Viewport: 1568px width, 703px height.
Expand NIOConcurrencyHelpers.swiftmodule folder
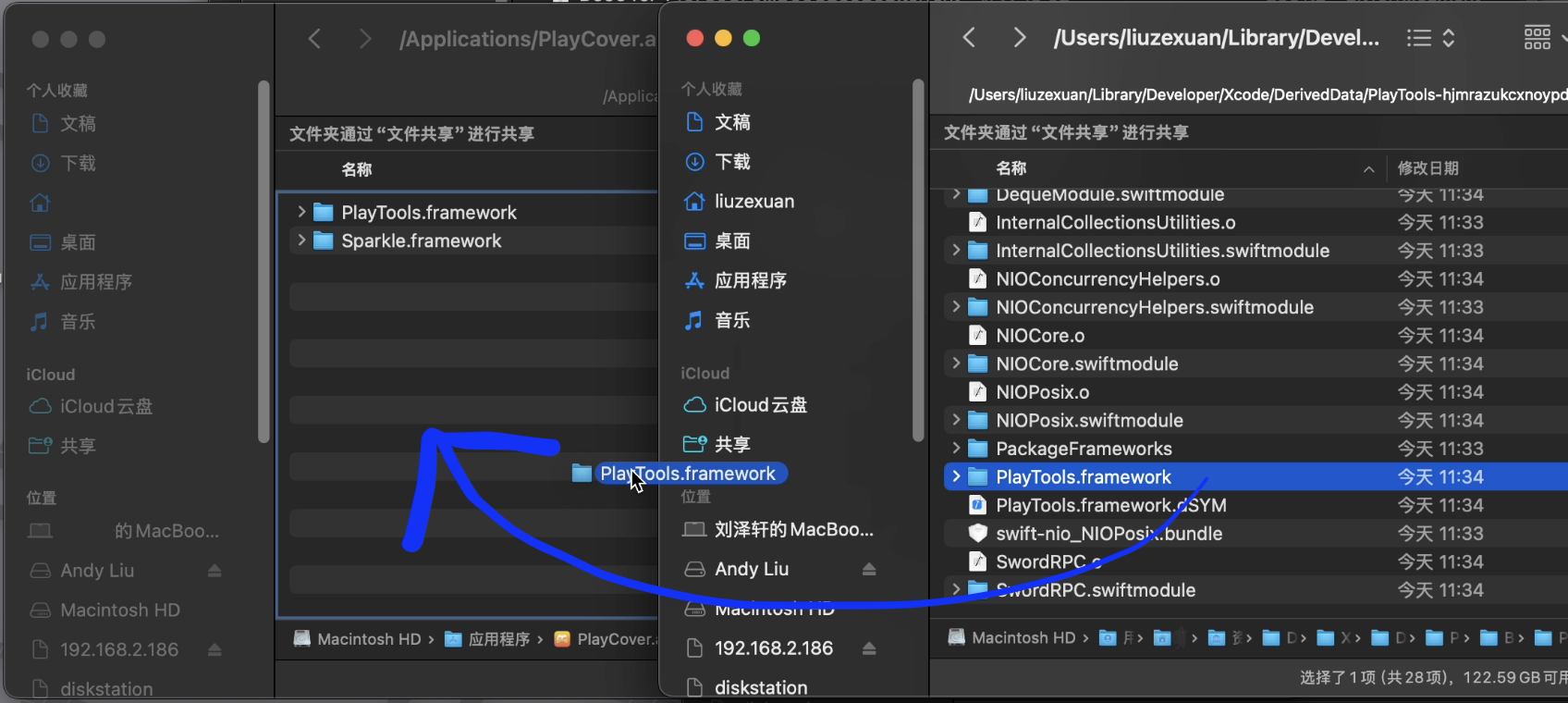click(x=955, y=307)
